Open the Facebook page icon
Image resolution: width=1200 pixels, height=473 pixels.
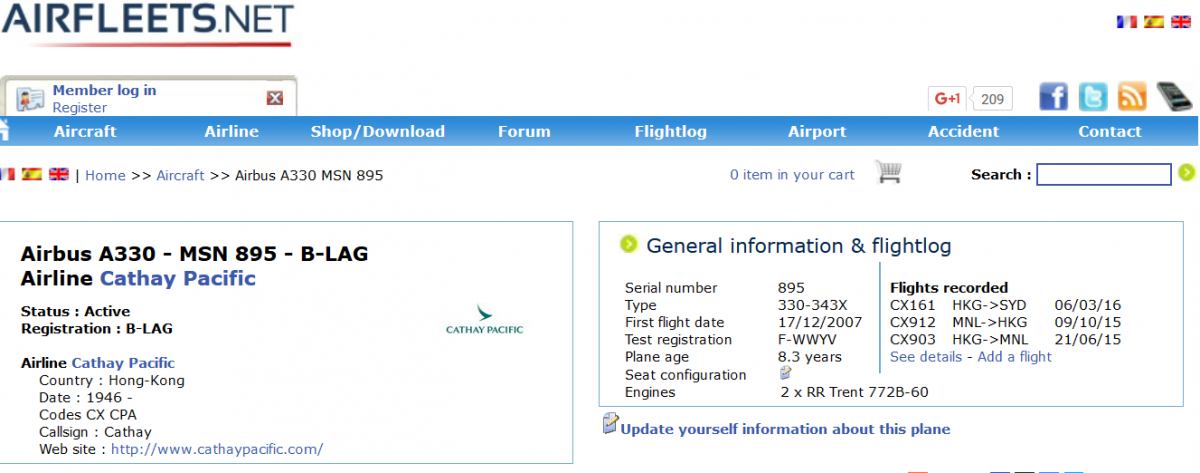coord(1054,96)
